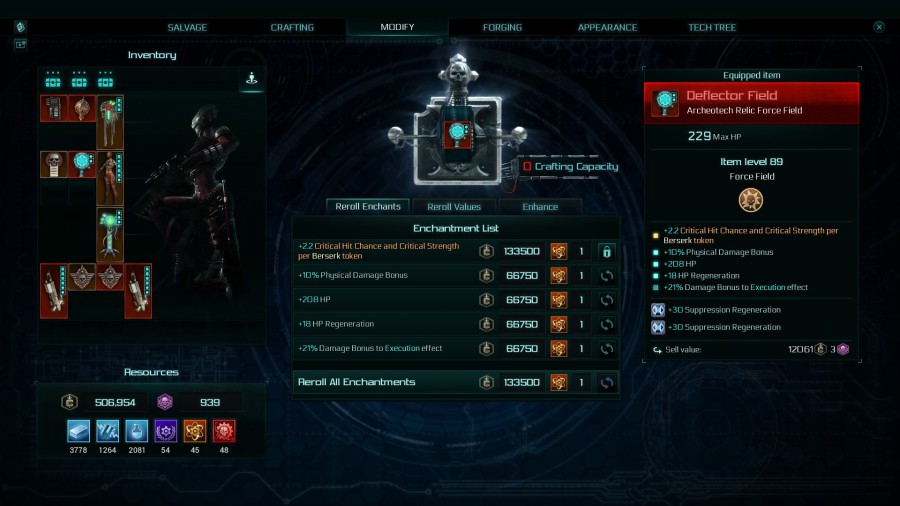Switch to the Enhance tab
Image resolution: width=900 pixels, height=506 pixels.
[540, 207]
